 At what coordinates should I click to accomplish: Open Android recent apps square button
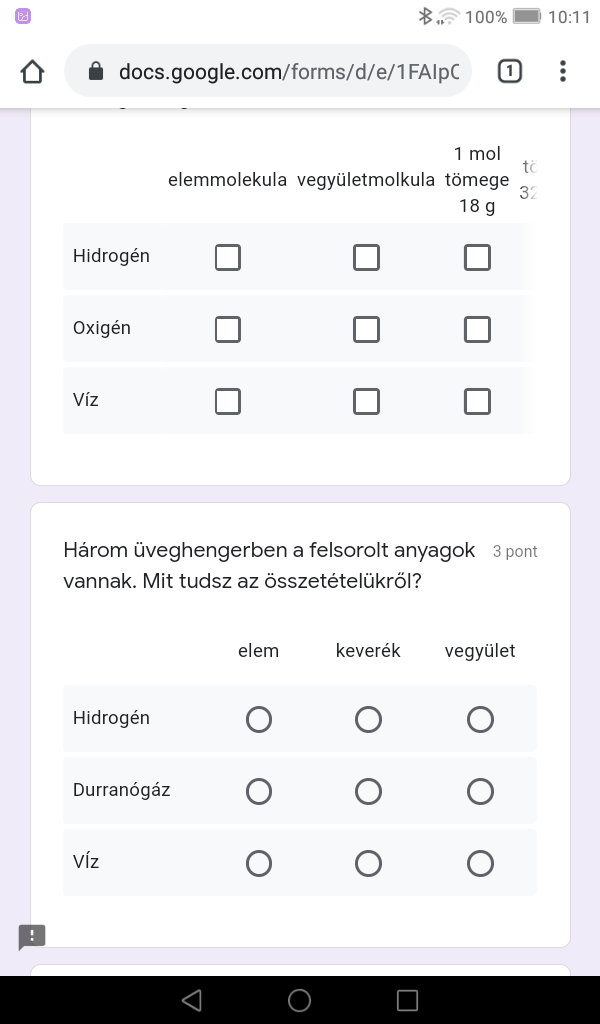tap(407, 1000)
